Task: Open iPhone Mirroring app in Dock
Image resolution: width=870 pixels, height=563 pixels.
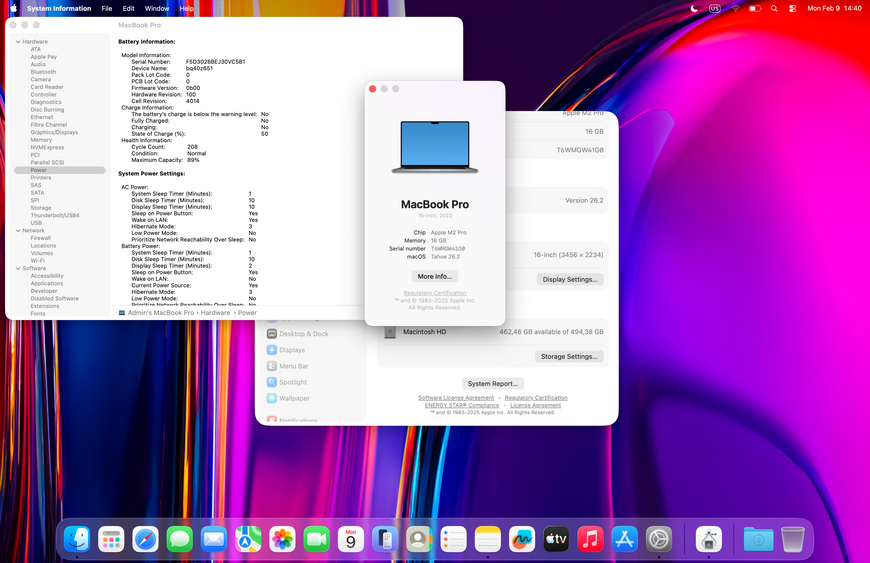Action: coord(385,539)
